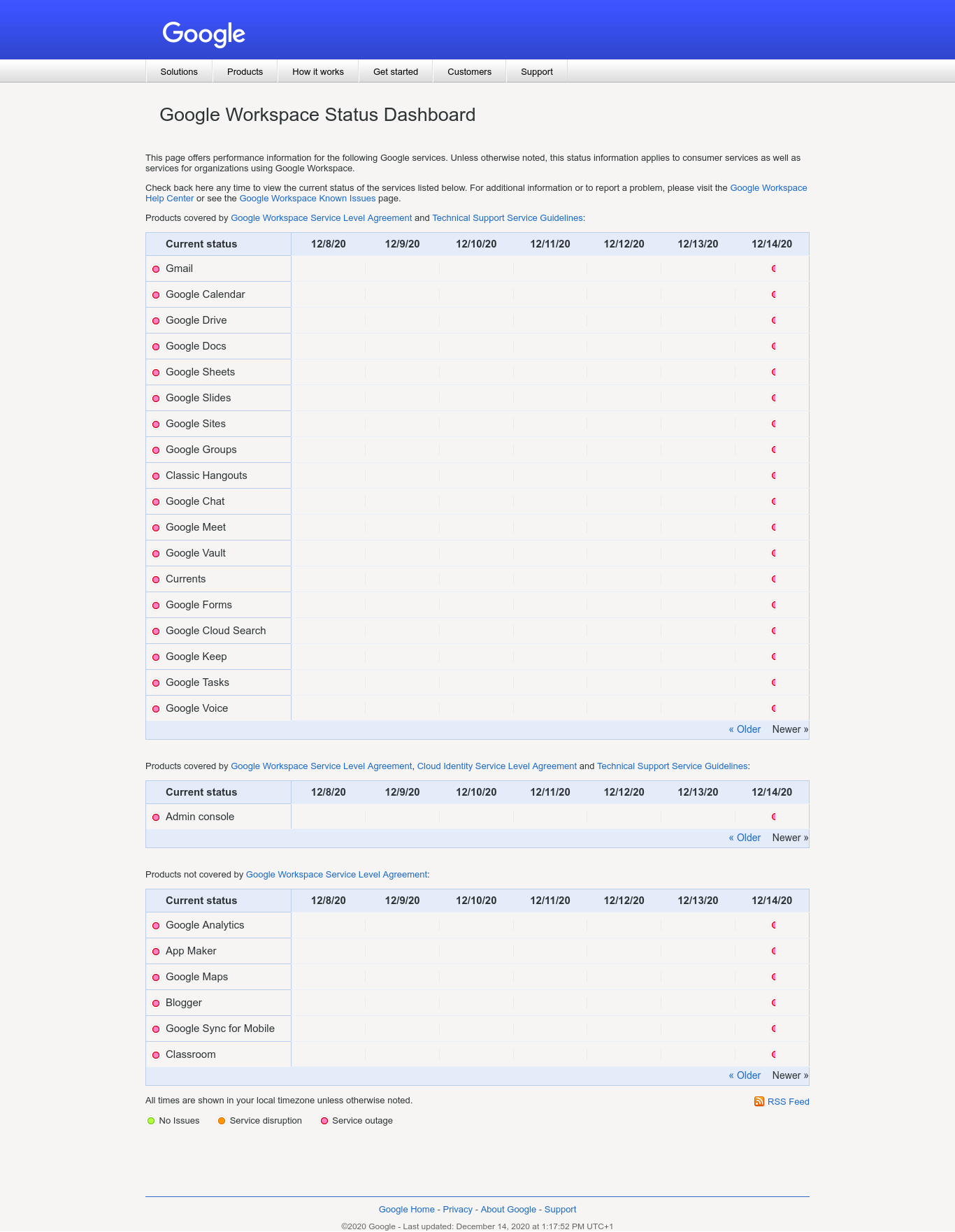Click Google Drive's current status dot
955x1232 pixels.
pos(156,321)
